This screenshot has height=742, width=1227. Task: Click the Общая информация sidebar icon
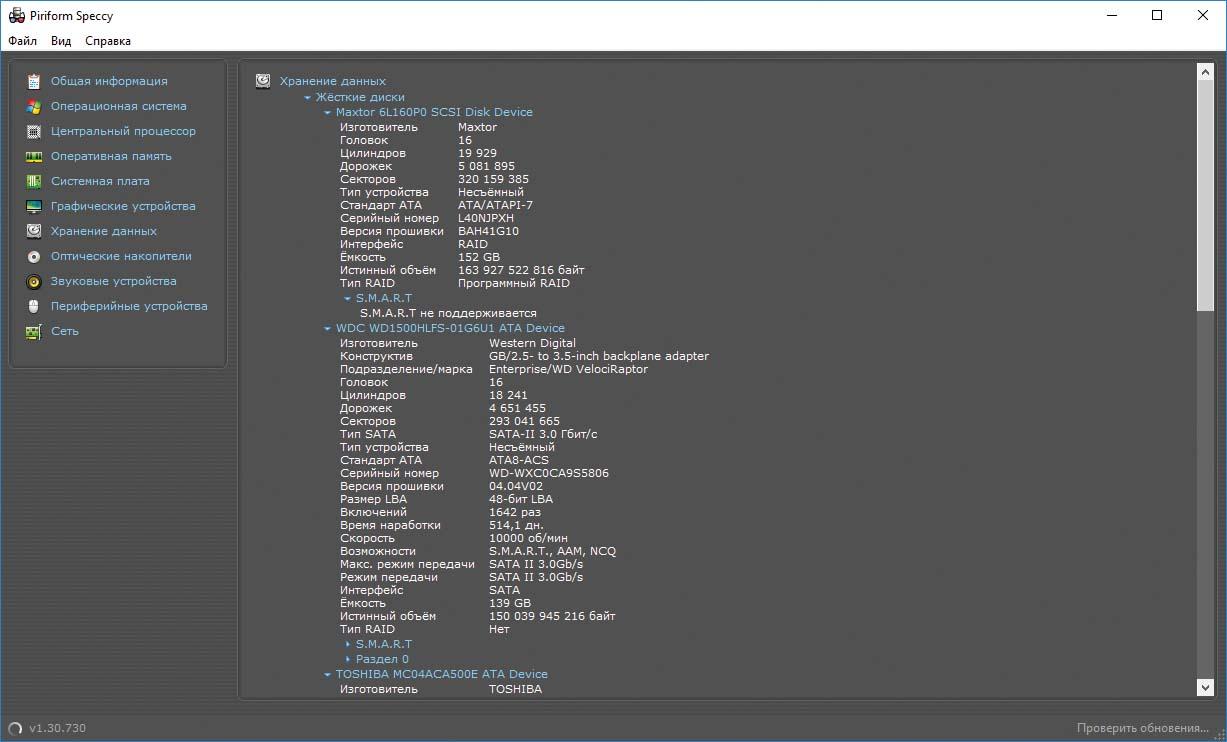pos(34,81)
